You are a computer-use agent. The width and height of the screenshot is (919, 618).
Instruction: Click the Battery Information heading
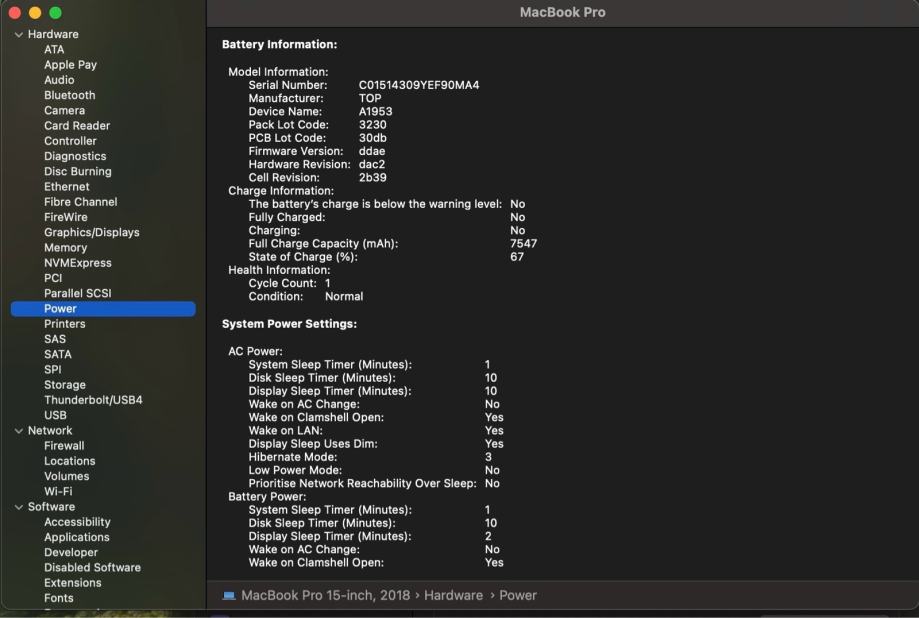point(279,45)
